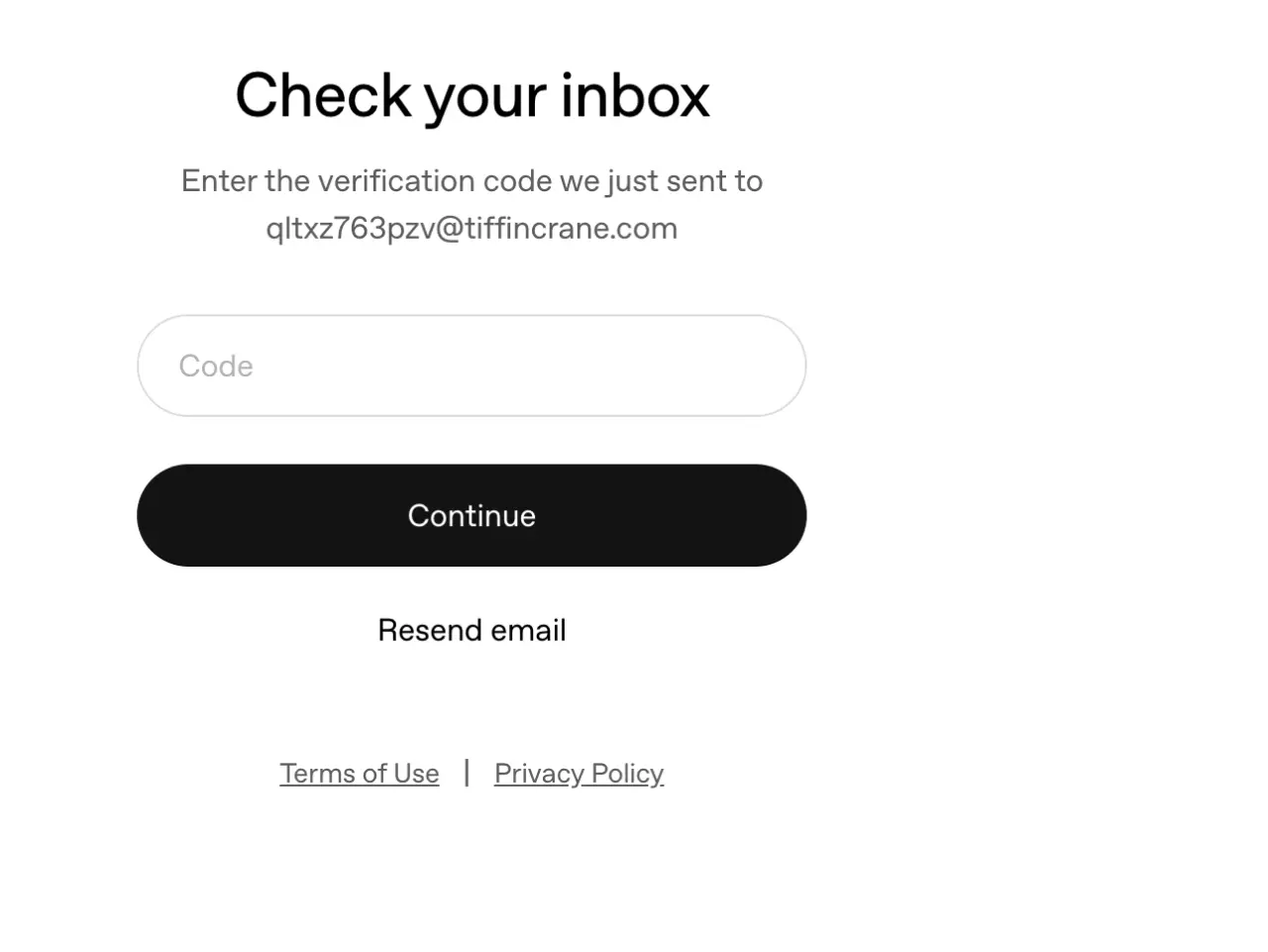Click the word 'inbox' in the title
The width and height of the screenshot is (1268, 952).
click(x=635, y=95)
